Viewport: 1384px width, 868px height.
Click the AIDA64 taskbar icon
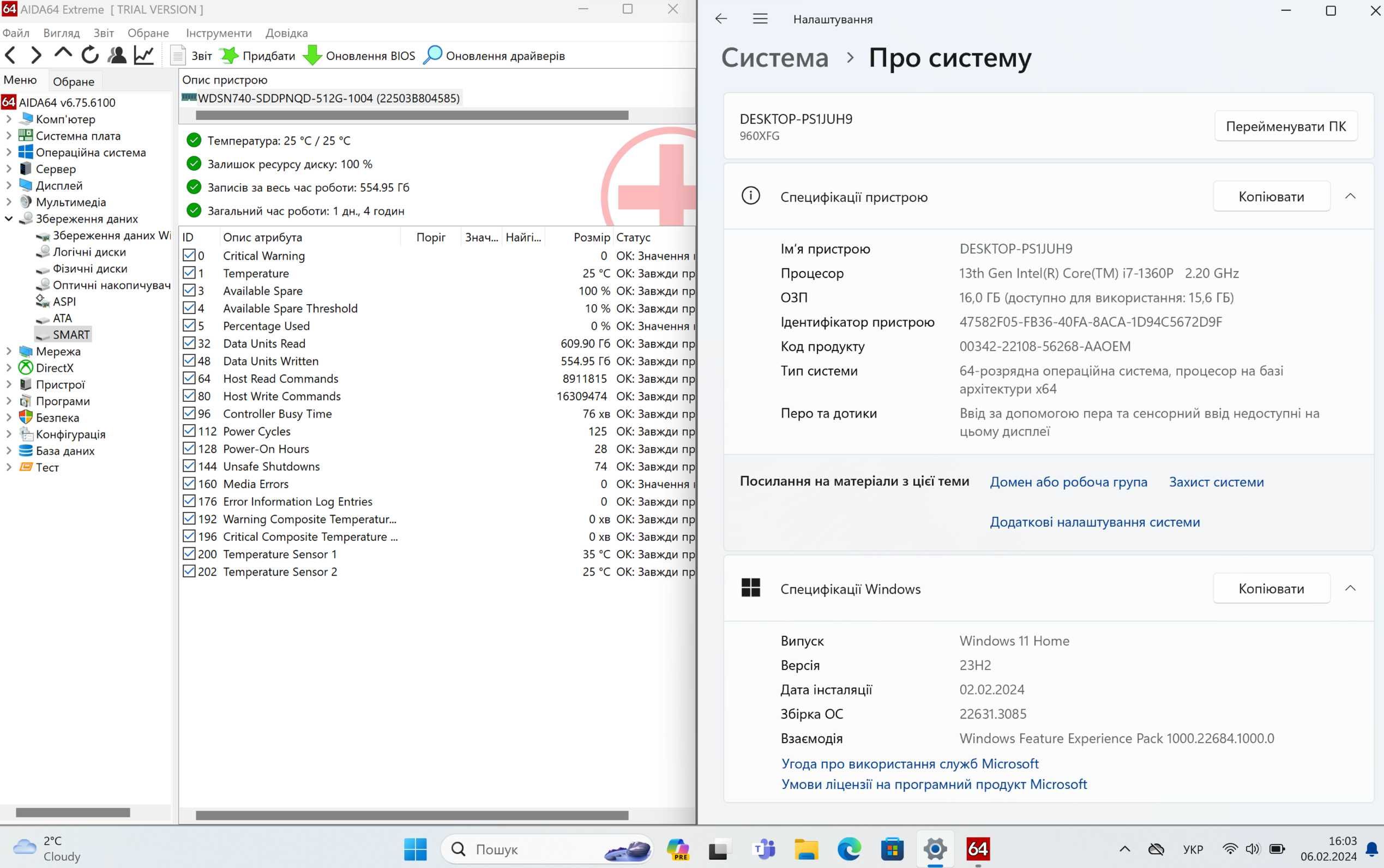(x=978, y=849)
